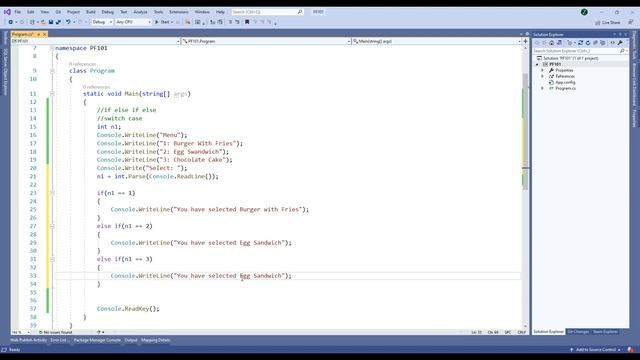Click No issues found indicator
Image resolution: width=640 pixels, height=360 pixels.
point(56,332)
